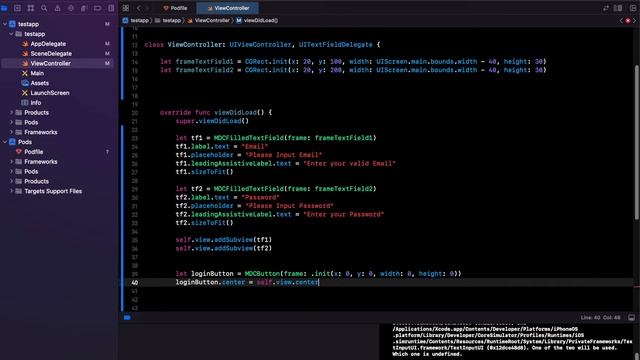Click the Products folder under the Pods project
640x360 pixels.
point(36,181)
